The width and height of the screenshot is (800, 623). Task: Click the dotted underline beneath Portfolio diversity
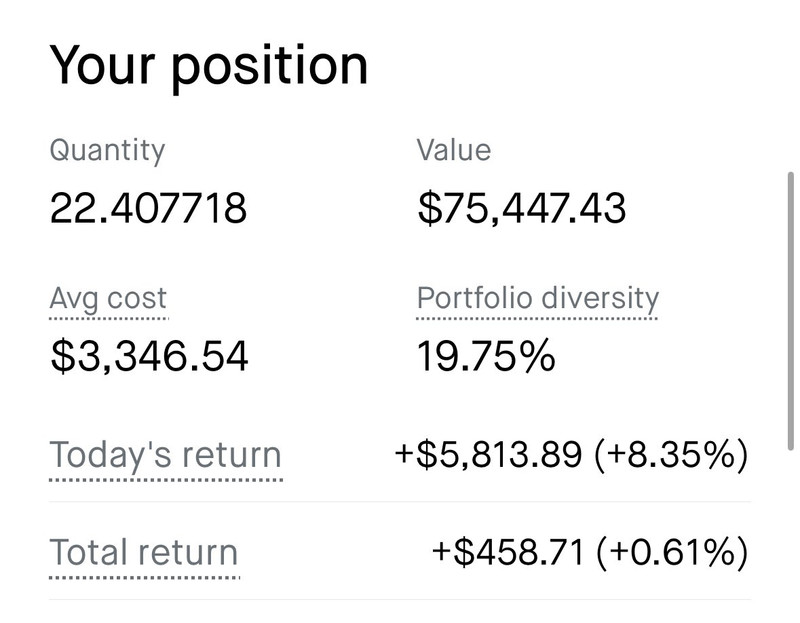(537, 319)
